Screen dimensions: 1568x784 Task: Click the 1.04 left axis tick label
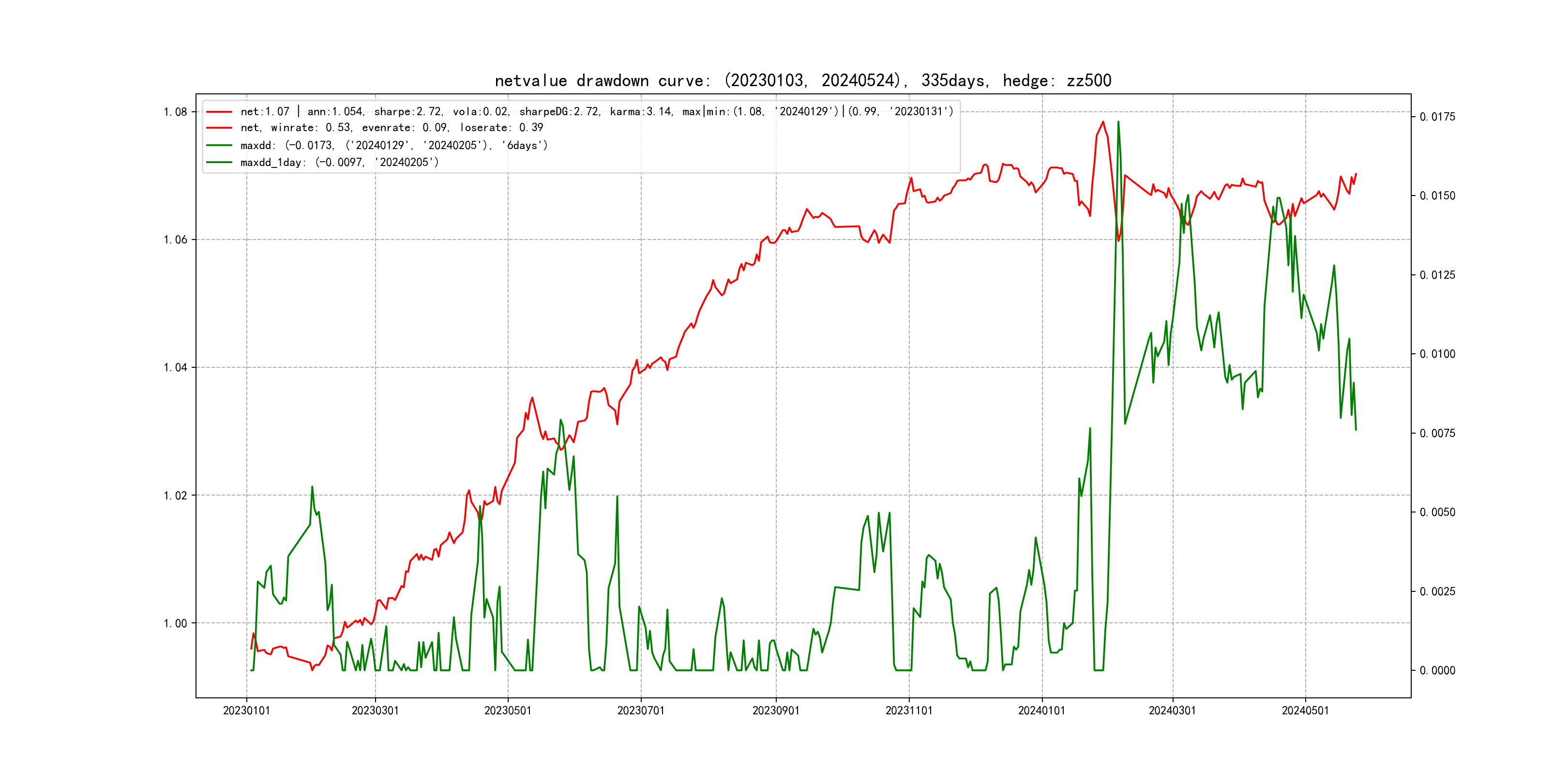tap(175, 368)
